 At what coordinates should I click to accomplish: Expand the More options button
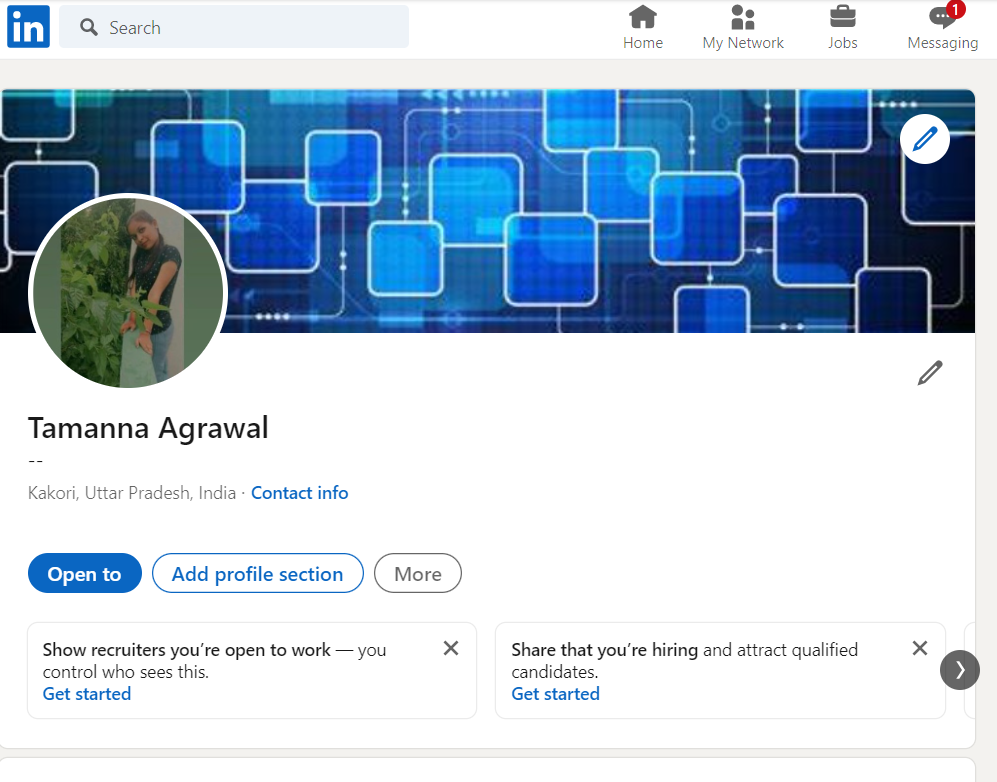pos(417,574)
